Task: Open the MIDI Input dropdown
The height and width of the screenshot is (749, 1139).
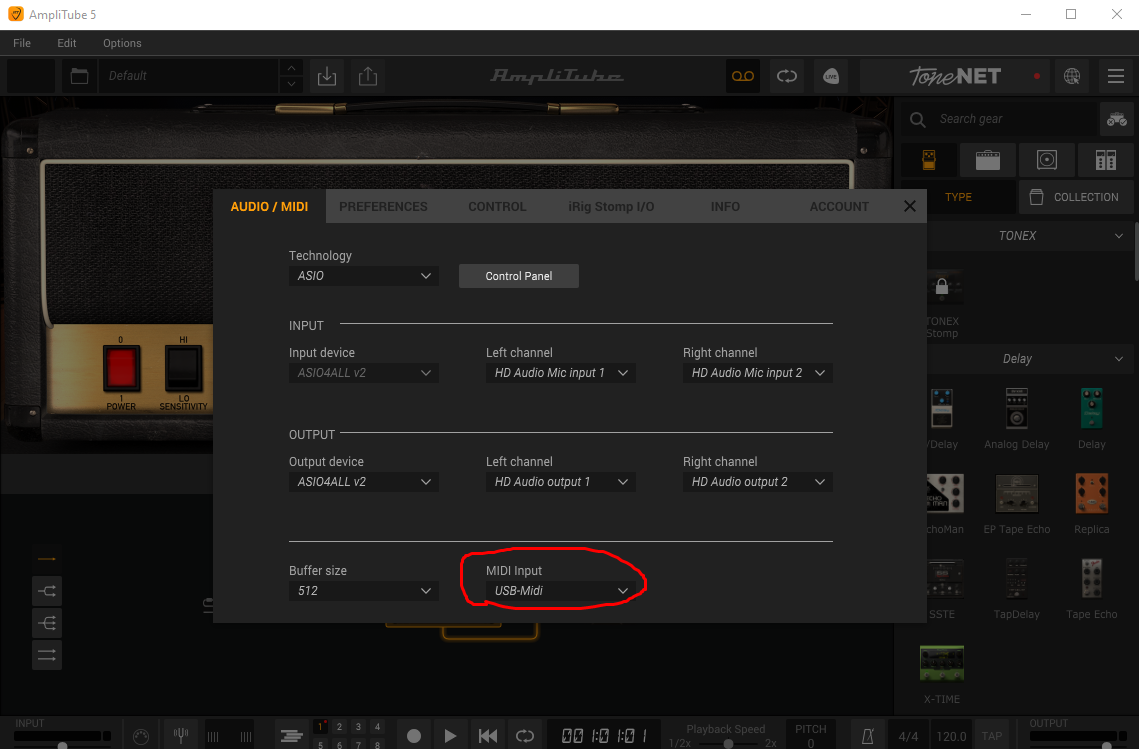Action: click(x=560, y=591)
